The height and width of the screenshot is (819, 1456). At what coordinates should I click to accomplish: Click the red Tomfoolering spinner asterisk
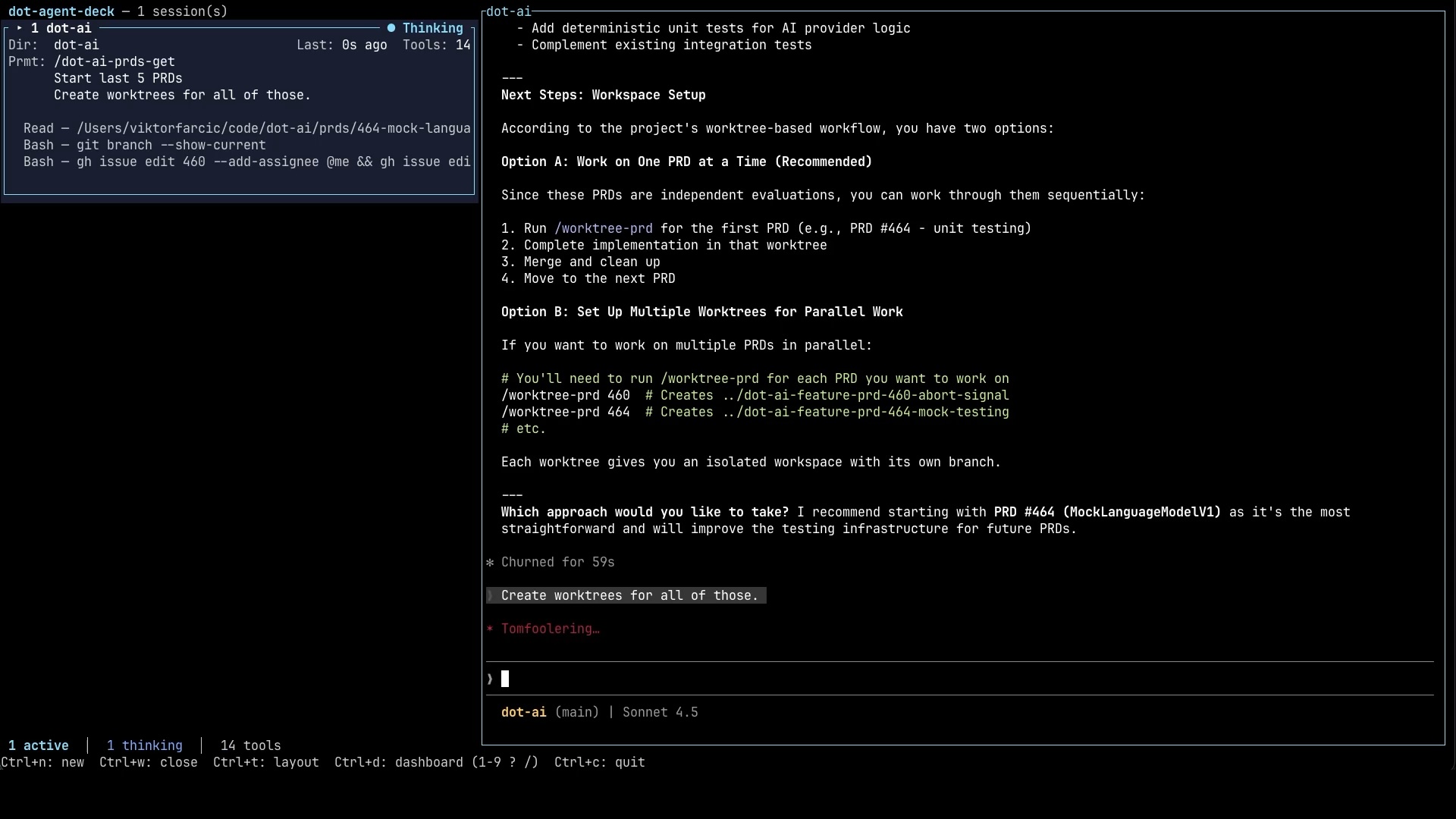(490, 629)
